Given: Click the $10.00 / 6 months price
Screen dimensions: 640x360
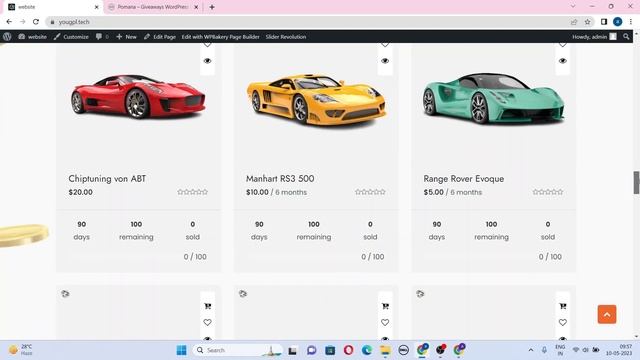Looking at the screenshot, I should (x=276, y=192).
